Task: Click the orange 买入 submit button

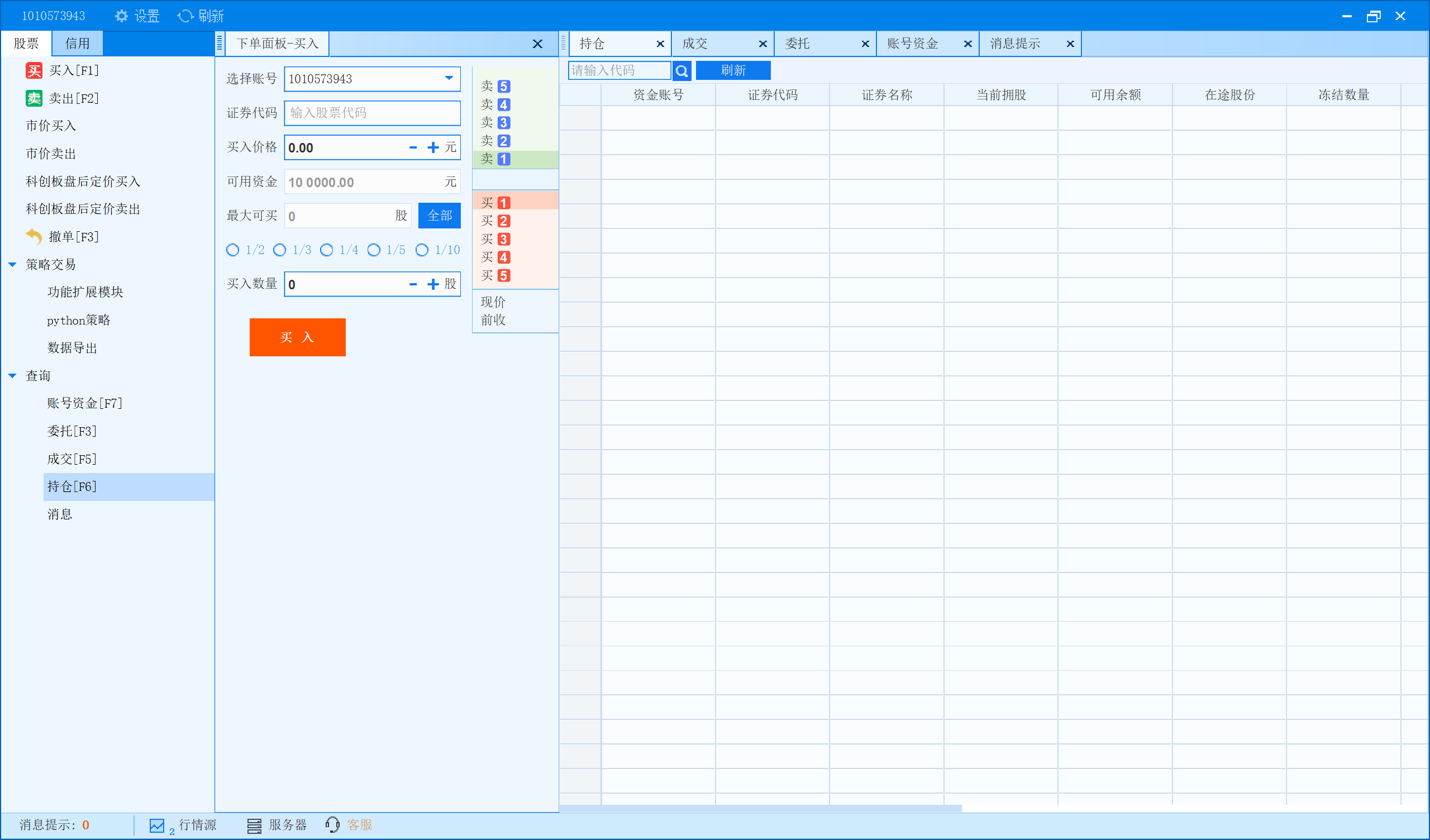Action: pyautogui.click(x=297, y=337)
